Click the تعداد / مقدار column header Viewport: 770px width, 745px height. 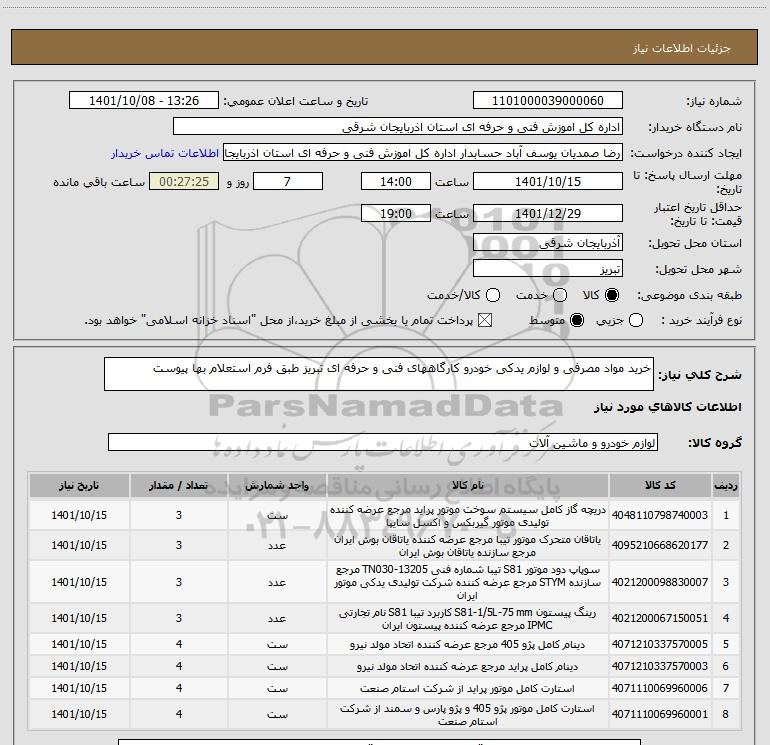179,486
